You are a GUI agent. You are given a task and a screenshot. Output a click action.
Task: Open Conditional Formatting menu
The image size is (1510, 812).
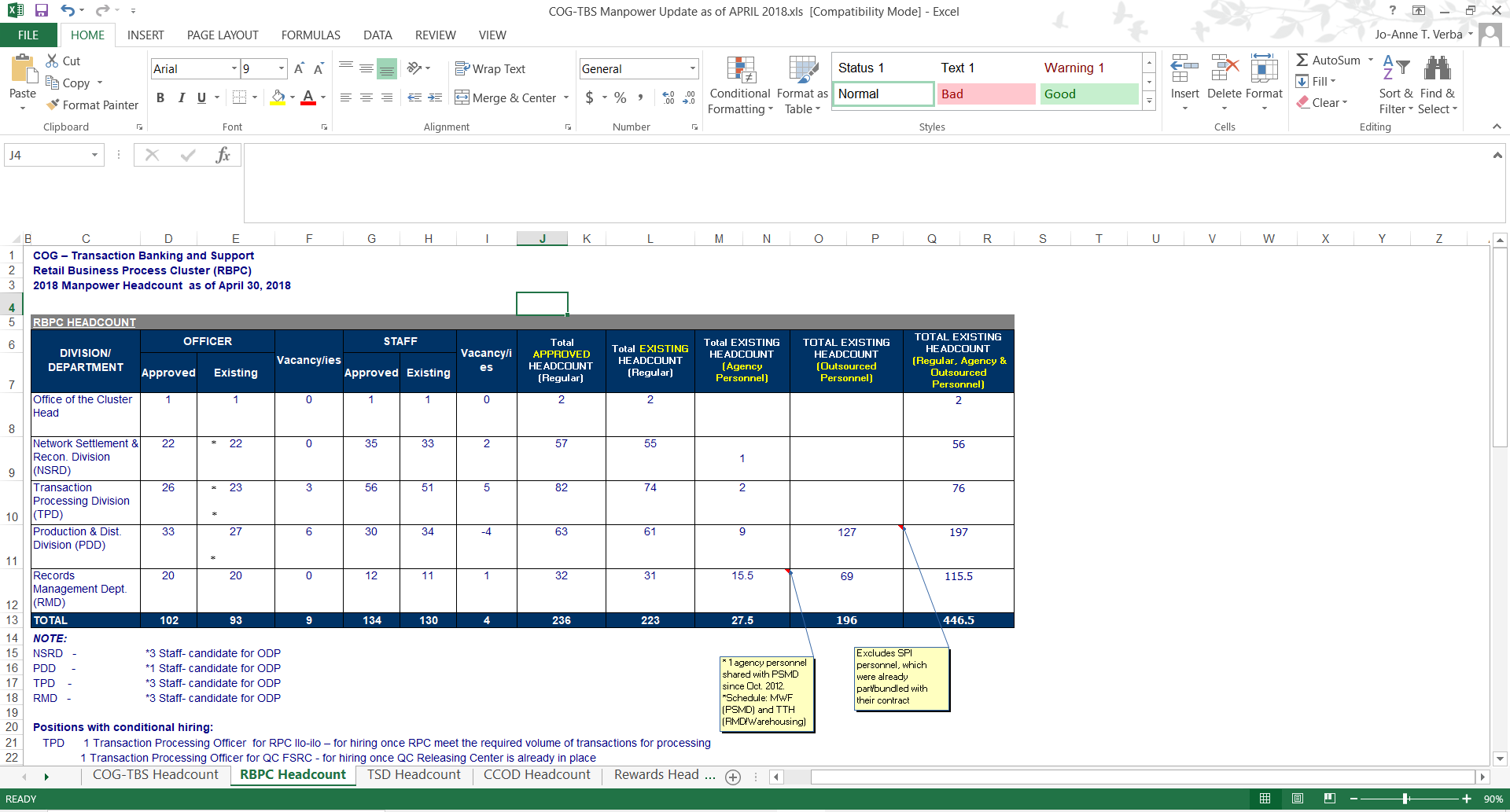coord(740,86)
